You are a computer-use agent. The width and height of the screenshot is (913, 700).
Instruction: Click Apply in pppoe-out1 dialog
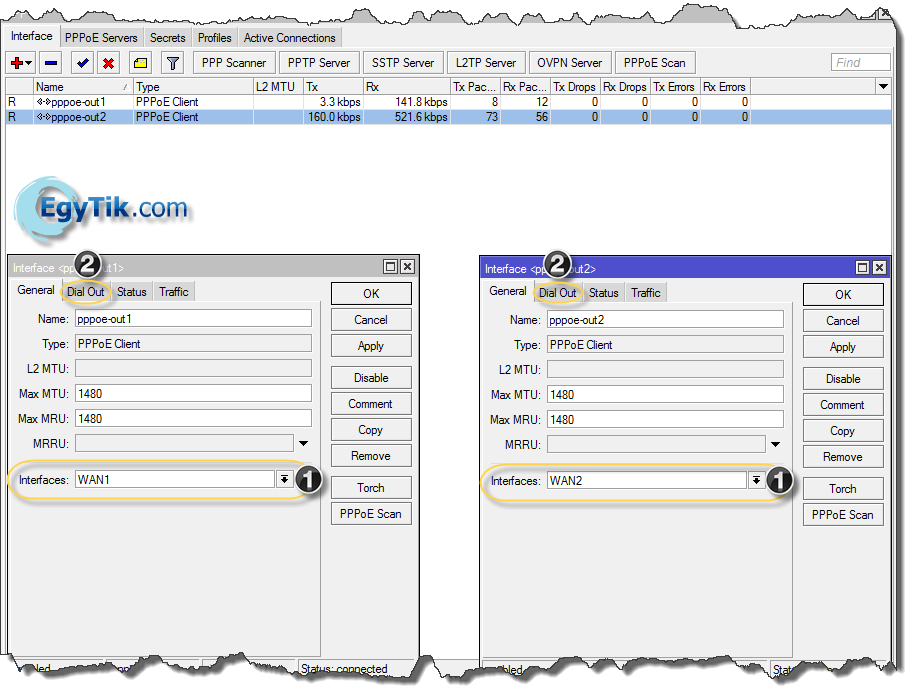pyautogui.click(x=371, y=346)
